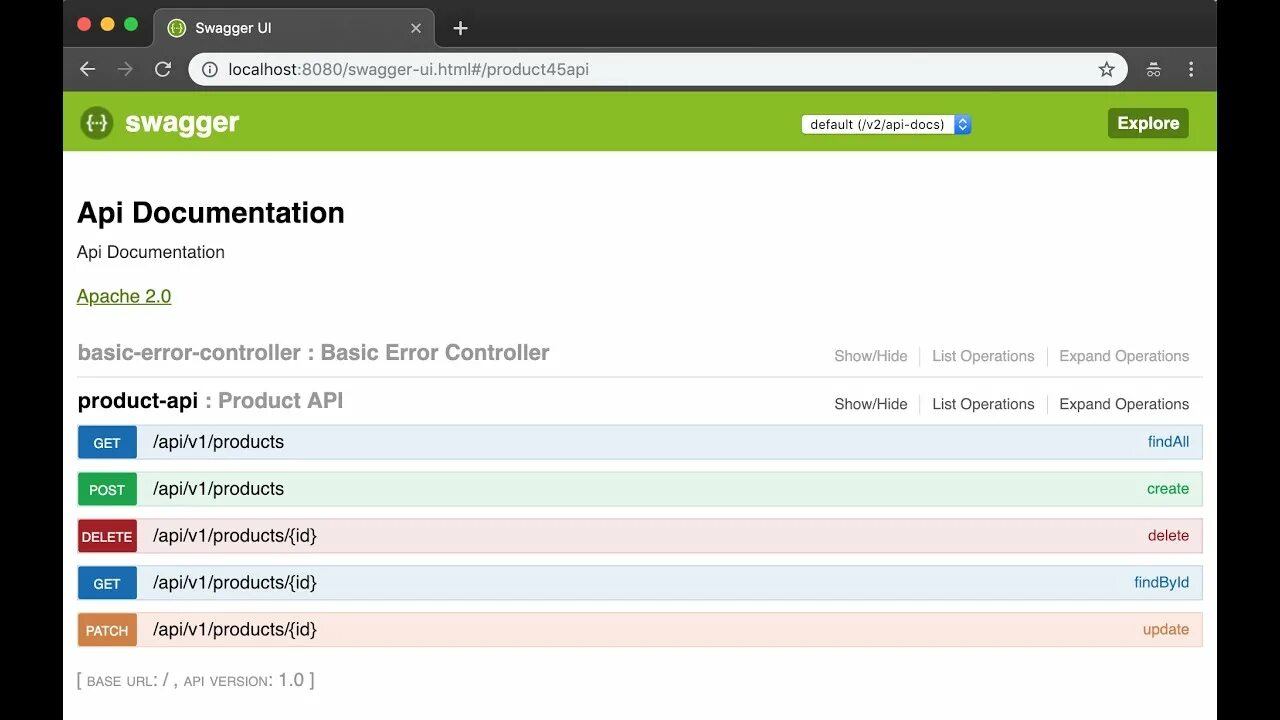Image resolution: width=1280 pixels, height=720 pixels.
Task: Select the Swagger UI browser tab
Action: click(294, 28)
